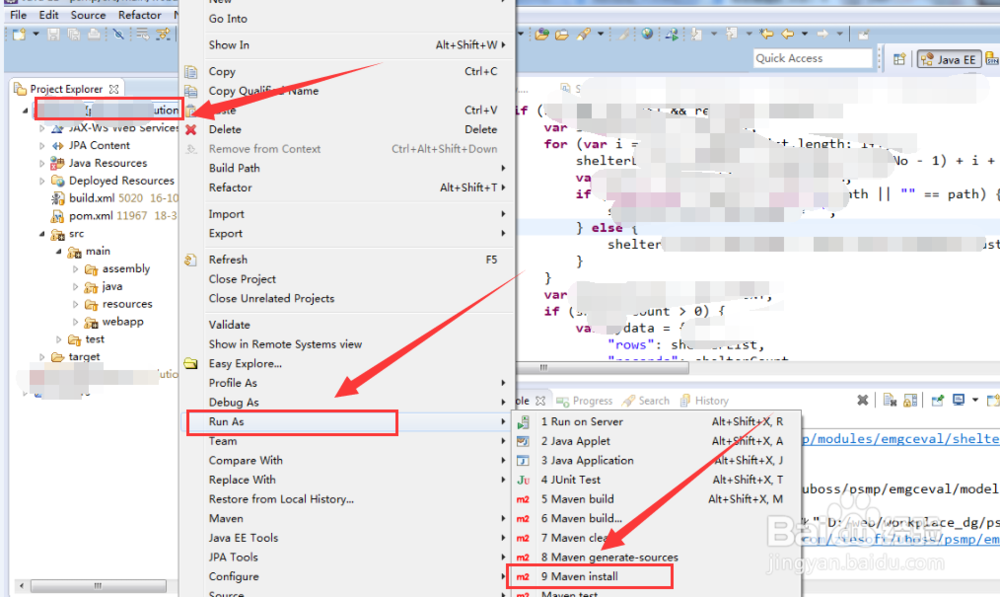Choose Copy from the context menu

[x=349, y=71]
